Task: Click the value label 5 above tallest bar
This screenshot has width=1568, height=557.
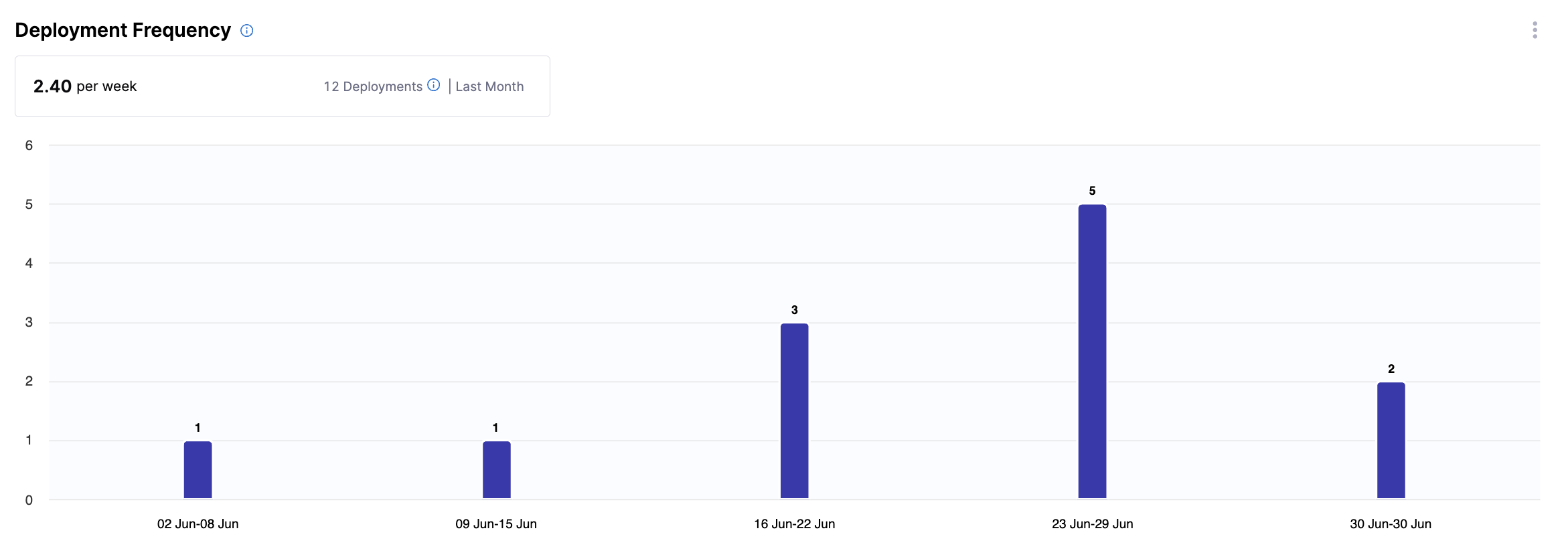Action: pyautogui.click(x=1092, y=191)
